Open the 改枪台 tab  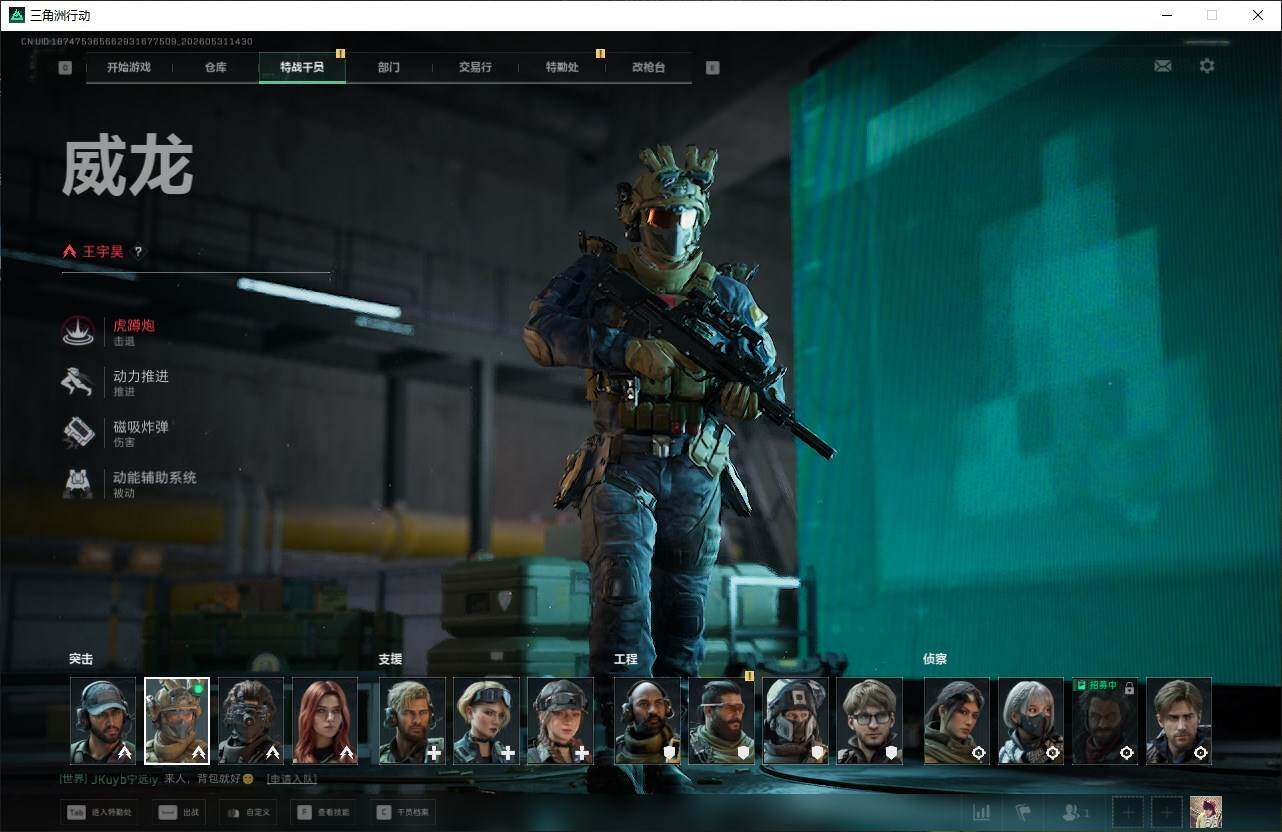[x=648, y=68]
